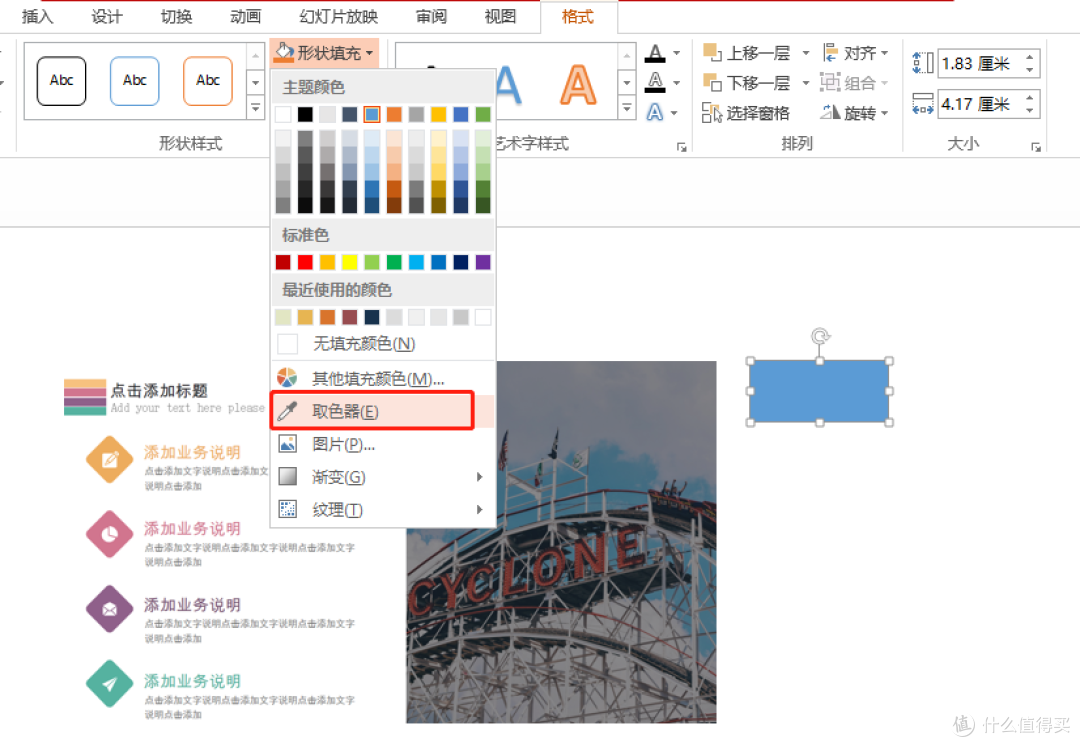Pick the black theme color swatch
The height and width of the screenshot is (747, 1080).
point(305,114)
